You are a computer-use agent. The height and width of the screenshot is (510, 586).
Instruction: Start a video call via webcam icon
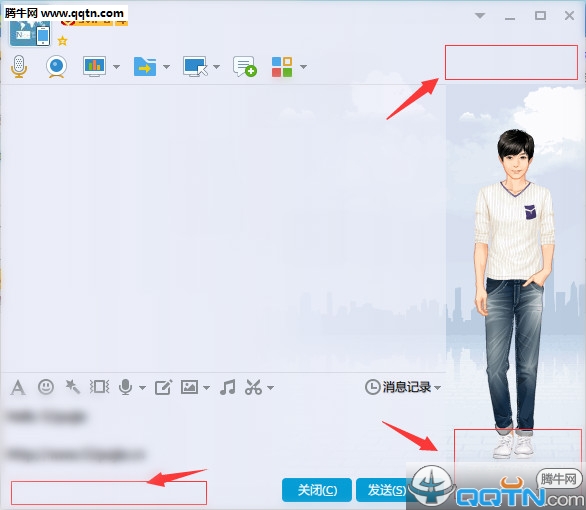tap(56, 67)
